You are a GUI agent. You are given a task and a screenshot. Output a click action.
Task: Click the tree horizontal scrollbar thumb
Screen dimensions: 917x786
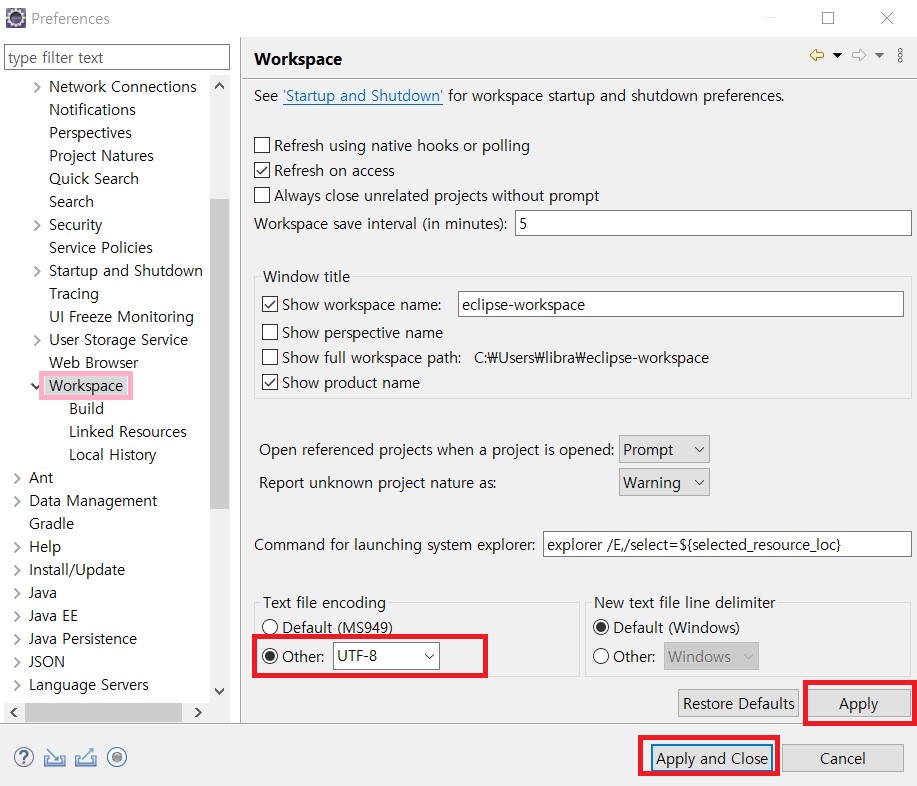pyautogui.click(x=104, y=712)
